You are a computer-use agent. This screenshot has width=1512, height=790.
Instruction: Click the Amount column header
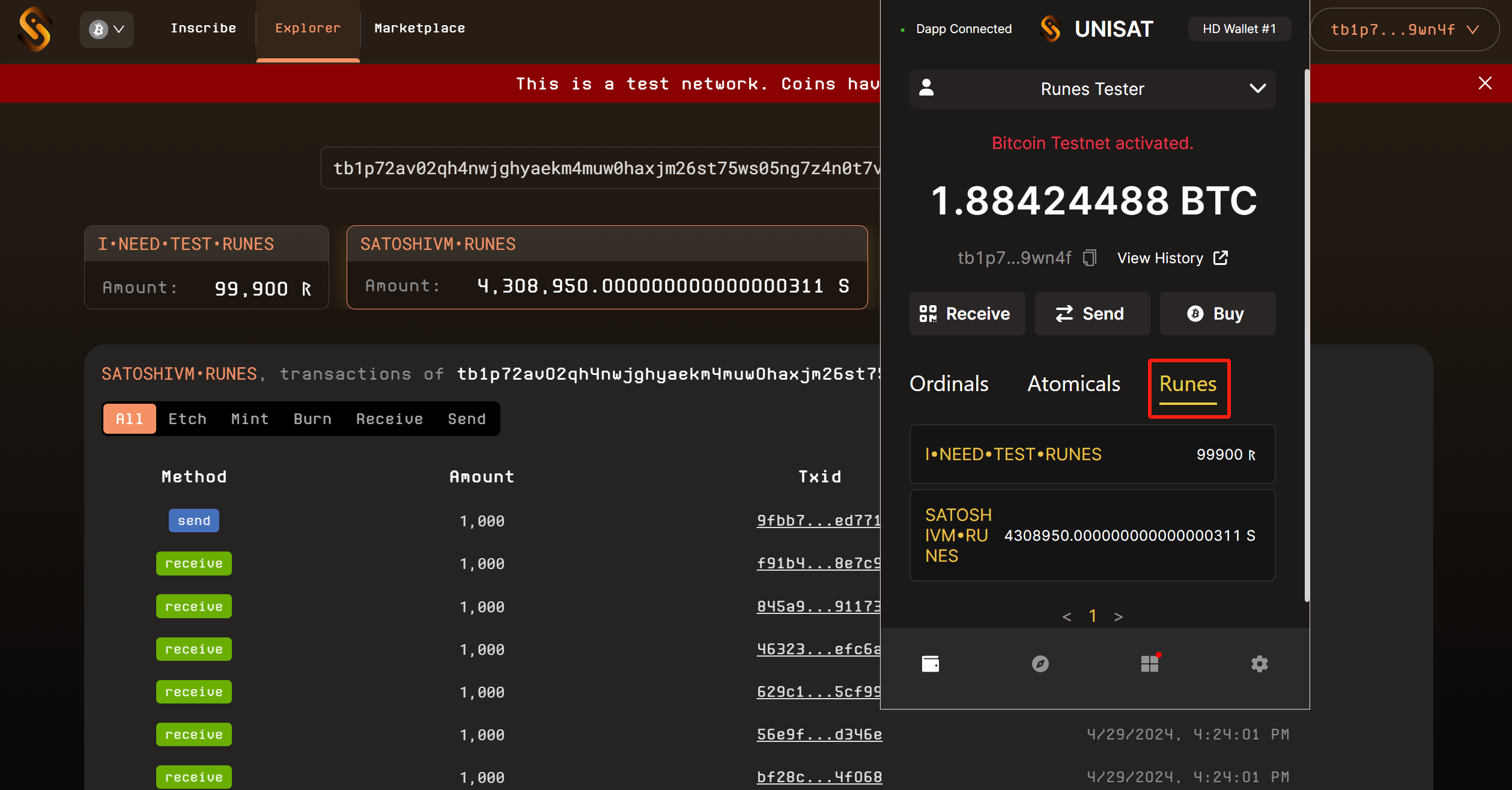(482, 476)
